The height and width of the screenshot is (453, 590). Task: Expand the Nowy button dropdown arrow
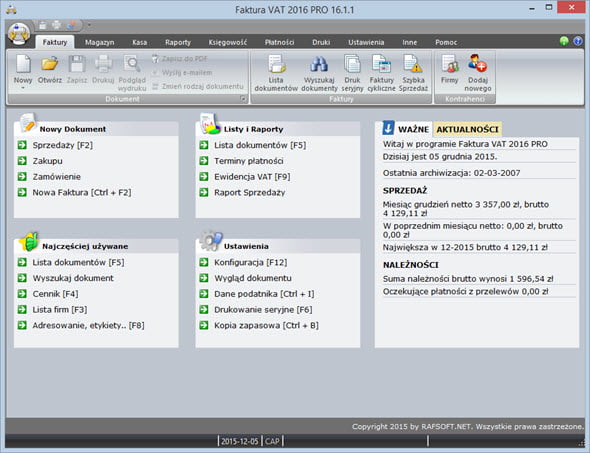click(23, 88)
